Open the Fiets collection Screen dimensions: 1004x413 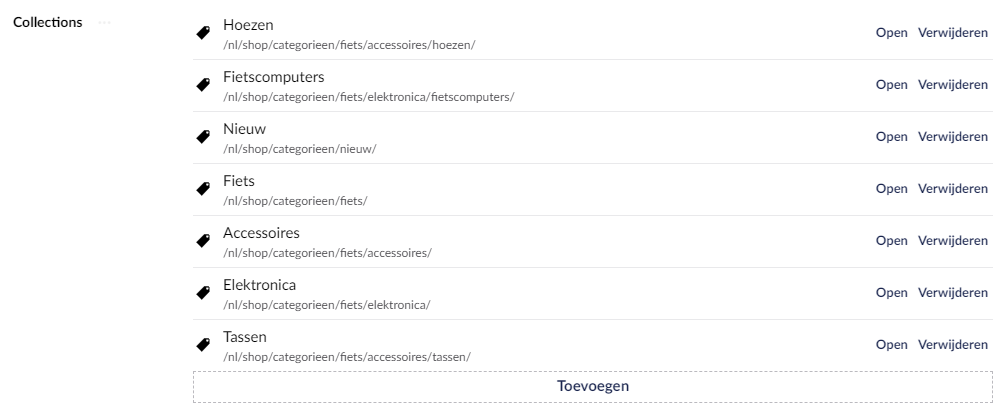point(891,189)
